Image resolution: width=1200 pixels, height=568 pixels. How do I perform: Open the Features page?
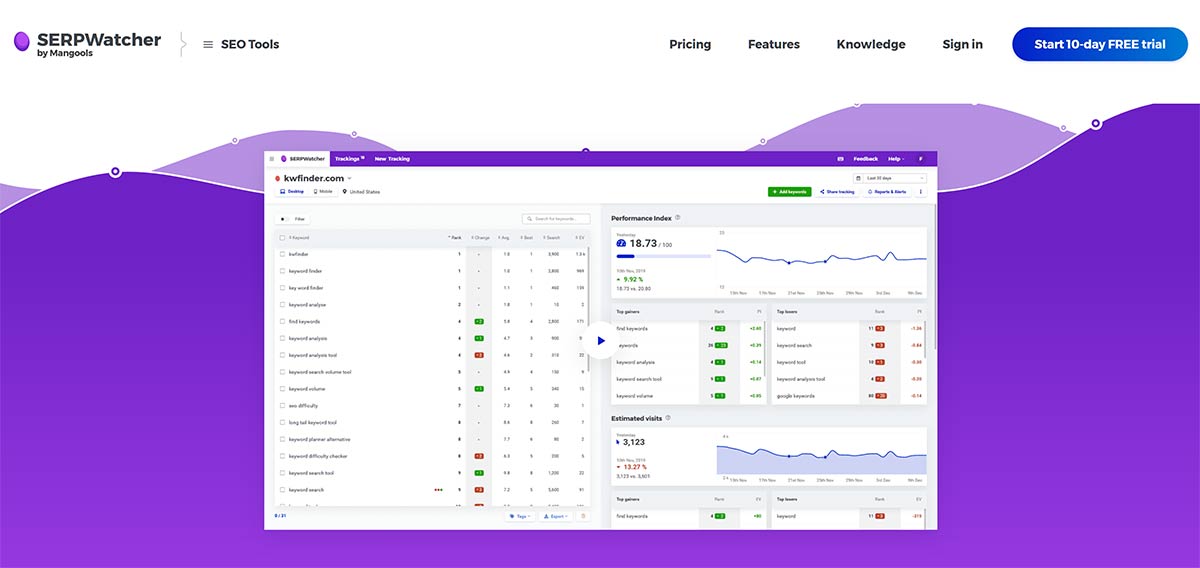pos(774,44)
